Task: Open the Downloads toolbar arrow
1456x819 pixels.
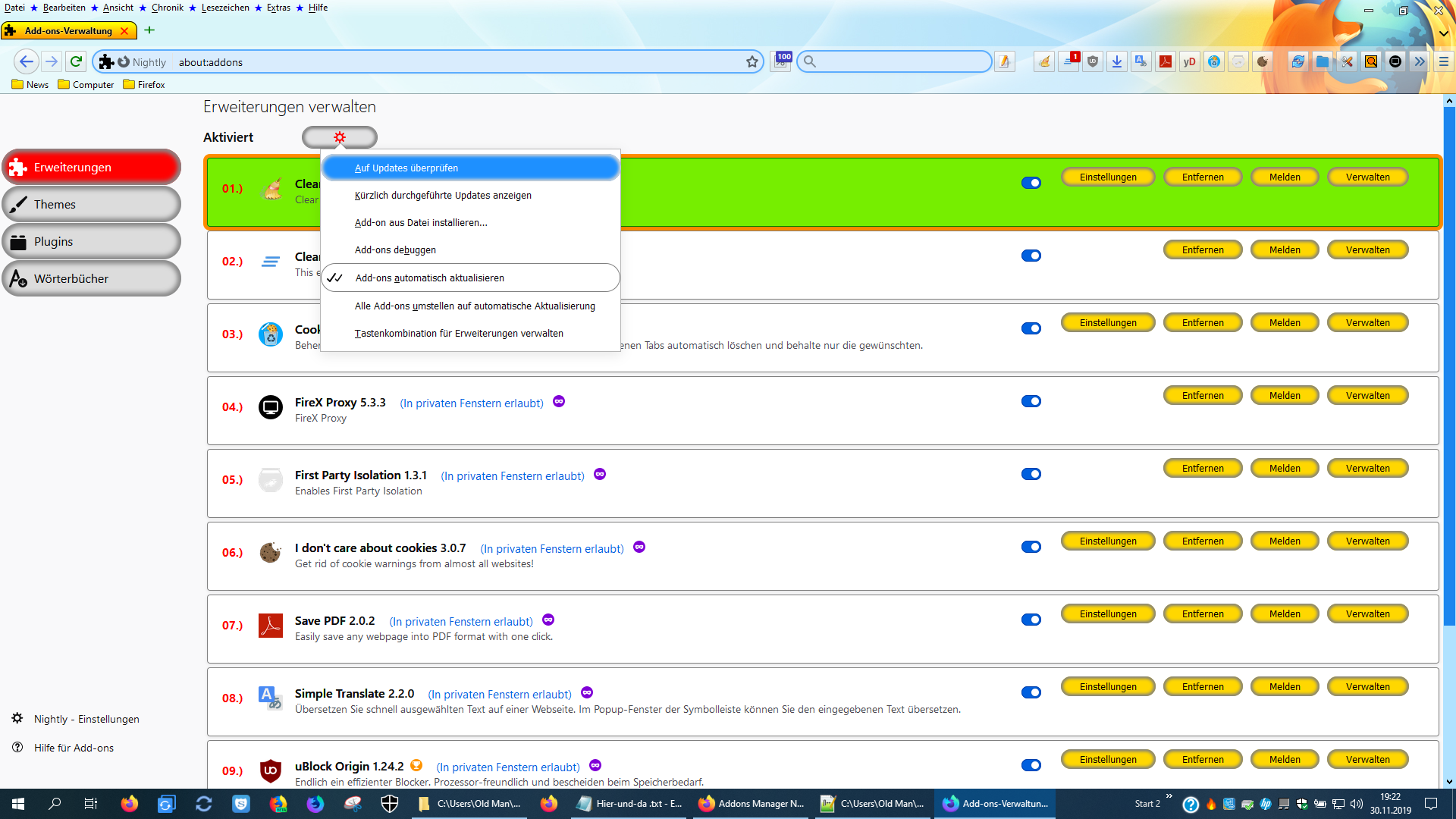Action: click(x=1116, y=62)
